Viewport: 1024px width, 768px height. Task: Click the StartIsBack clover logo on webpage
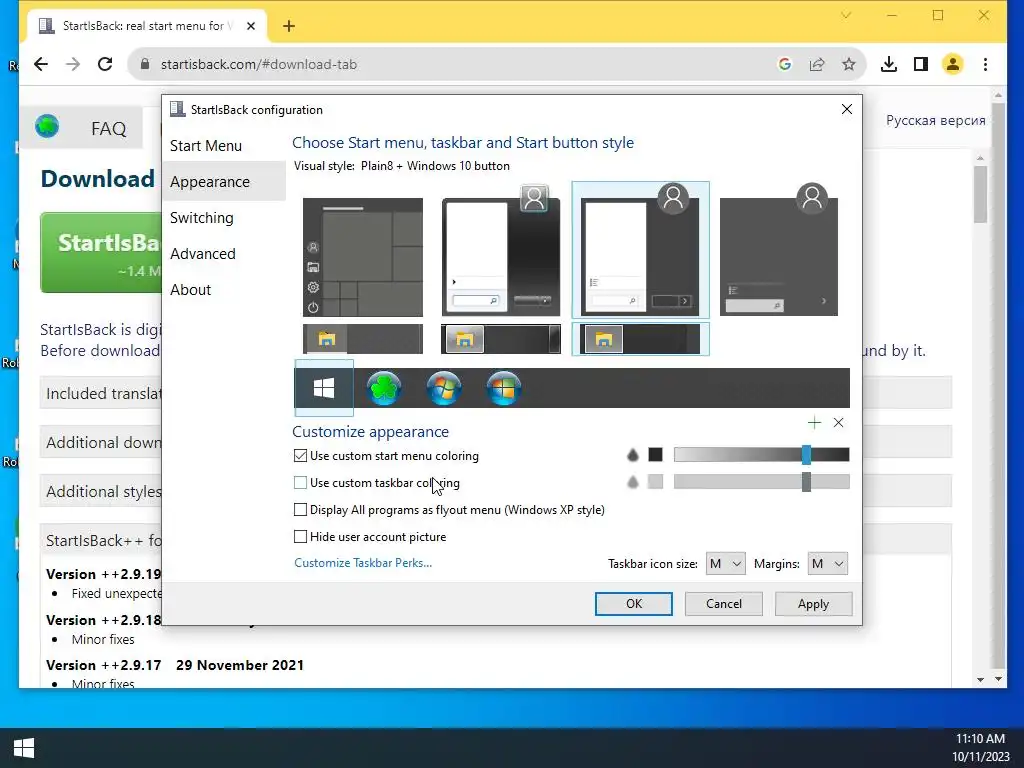click(x=47, y=125)
